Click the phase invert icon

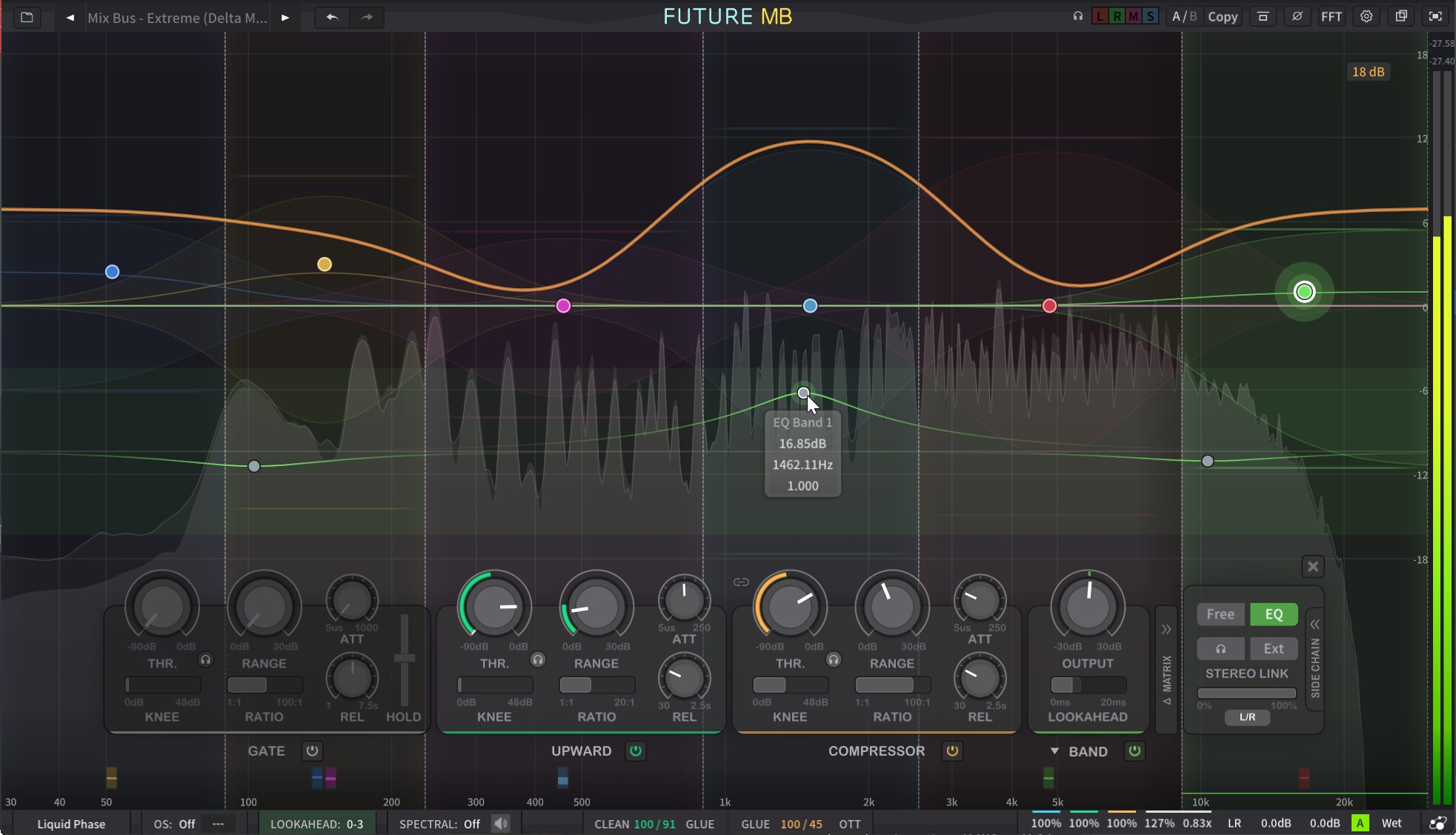click(1297, 16)
